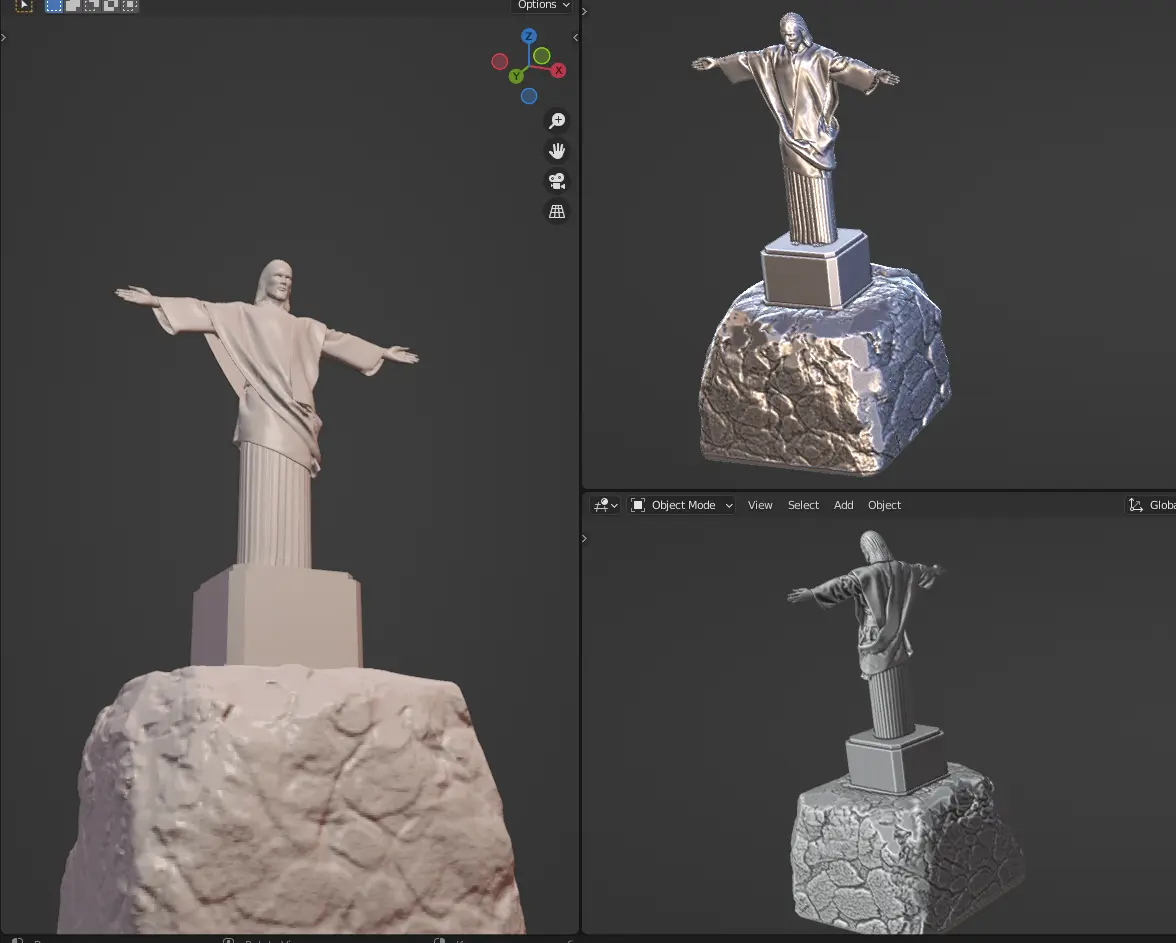Open the Object menu
This screenshot has height=943, width=1176.
(x=884, y=505)
